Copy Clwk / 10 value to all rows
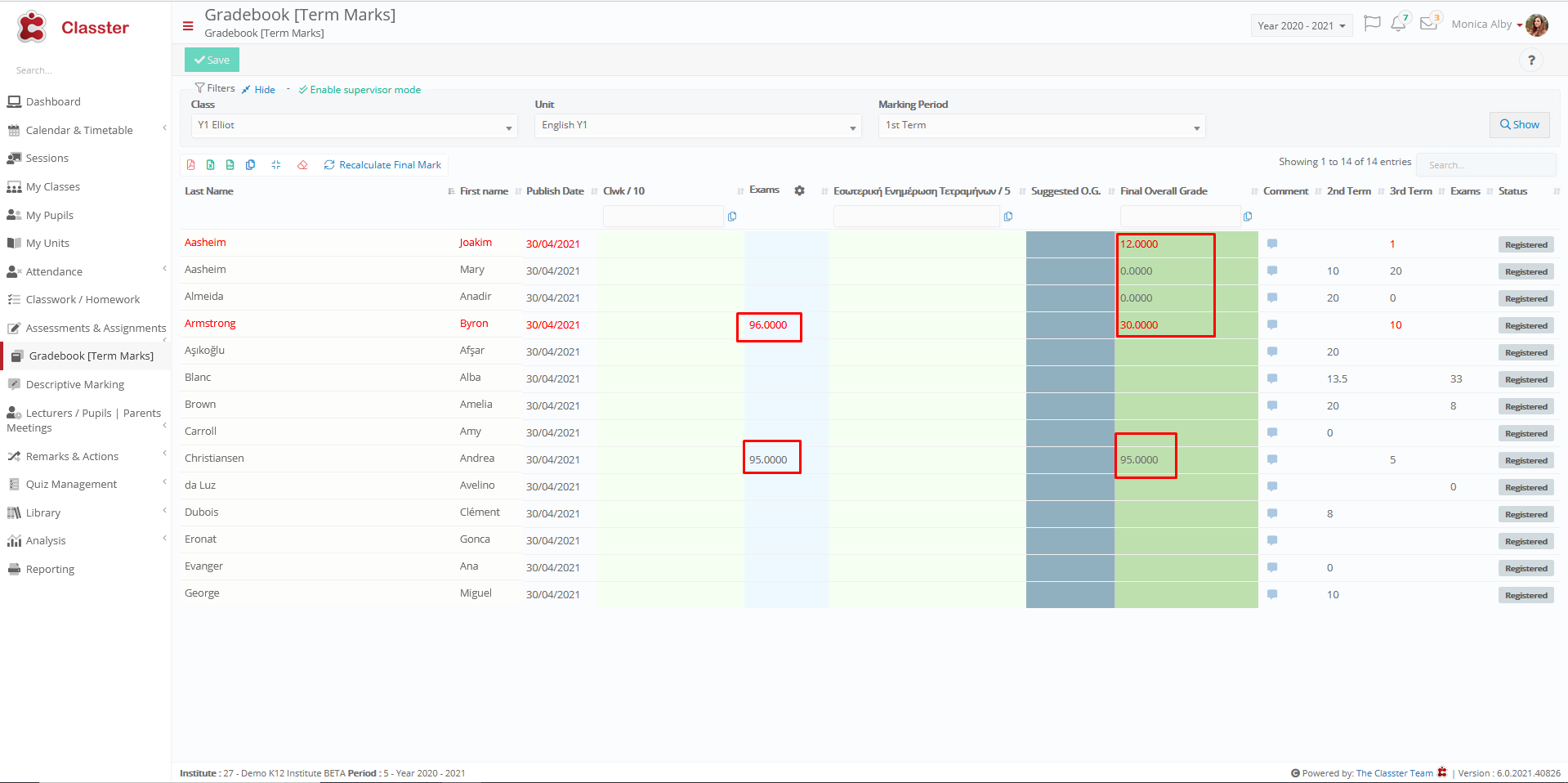The image size is (1568, 783). [x=732, y=217]
